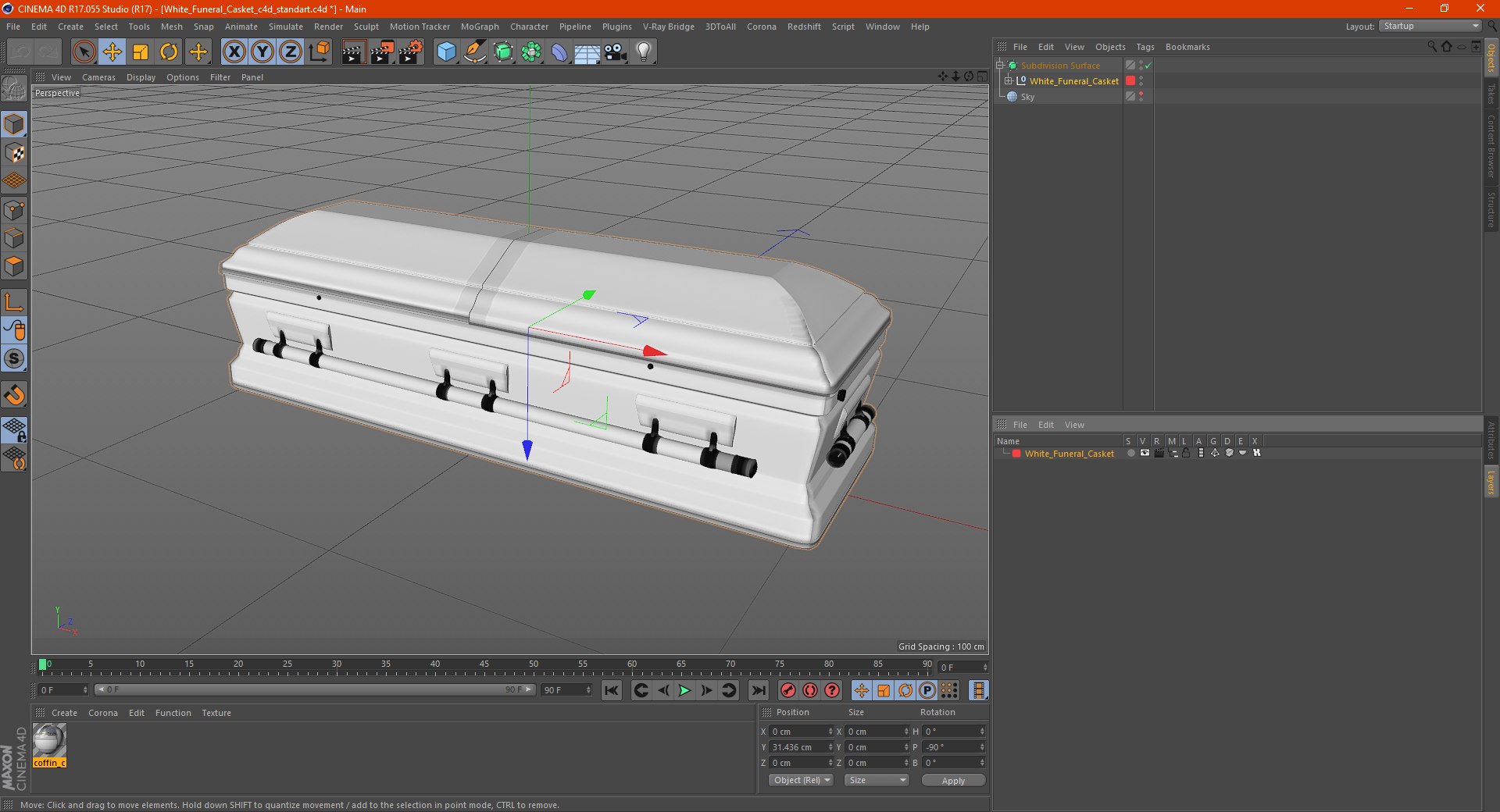Switch to Edges mode

coord(14,238)
